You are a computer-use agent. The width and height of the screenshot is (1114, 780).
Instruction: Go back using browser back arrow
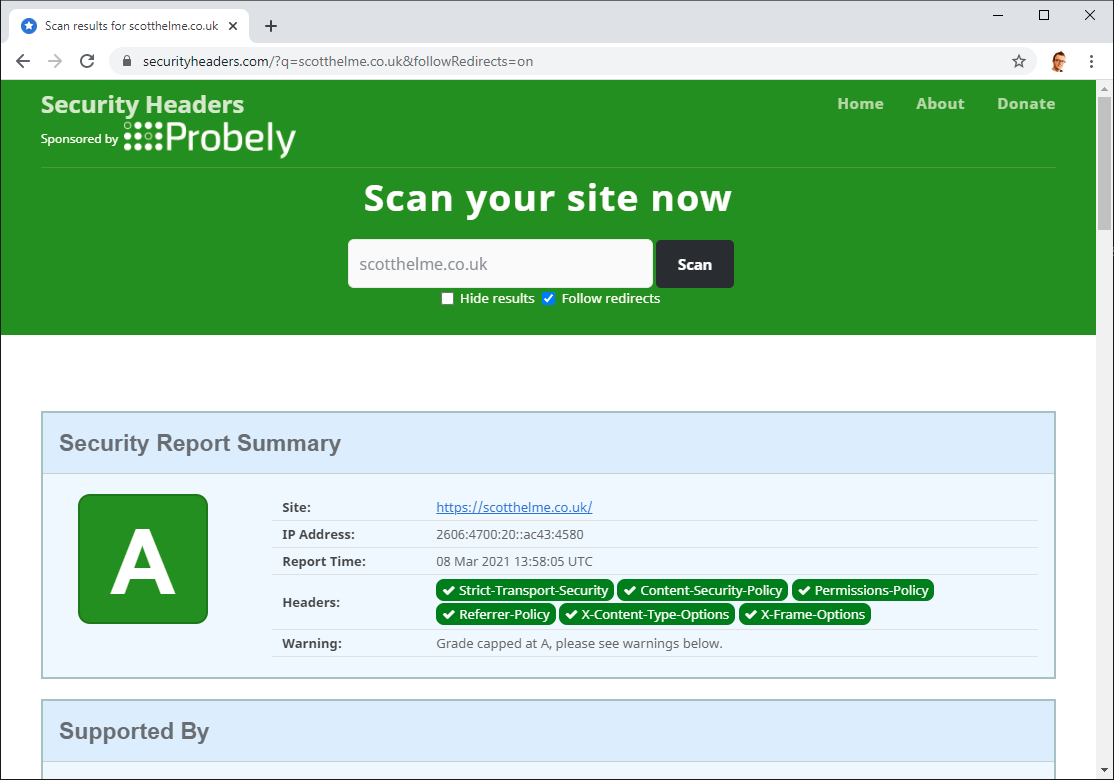click(23, 61)
